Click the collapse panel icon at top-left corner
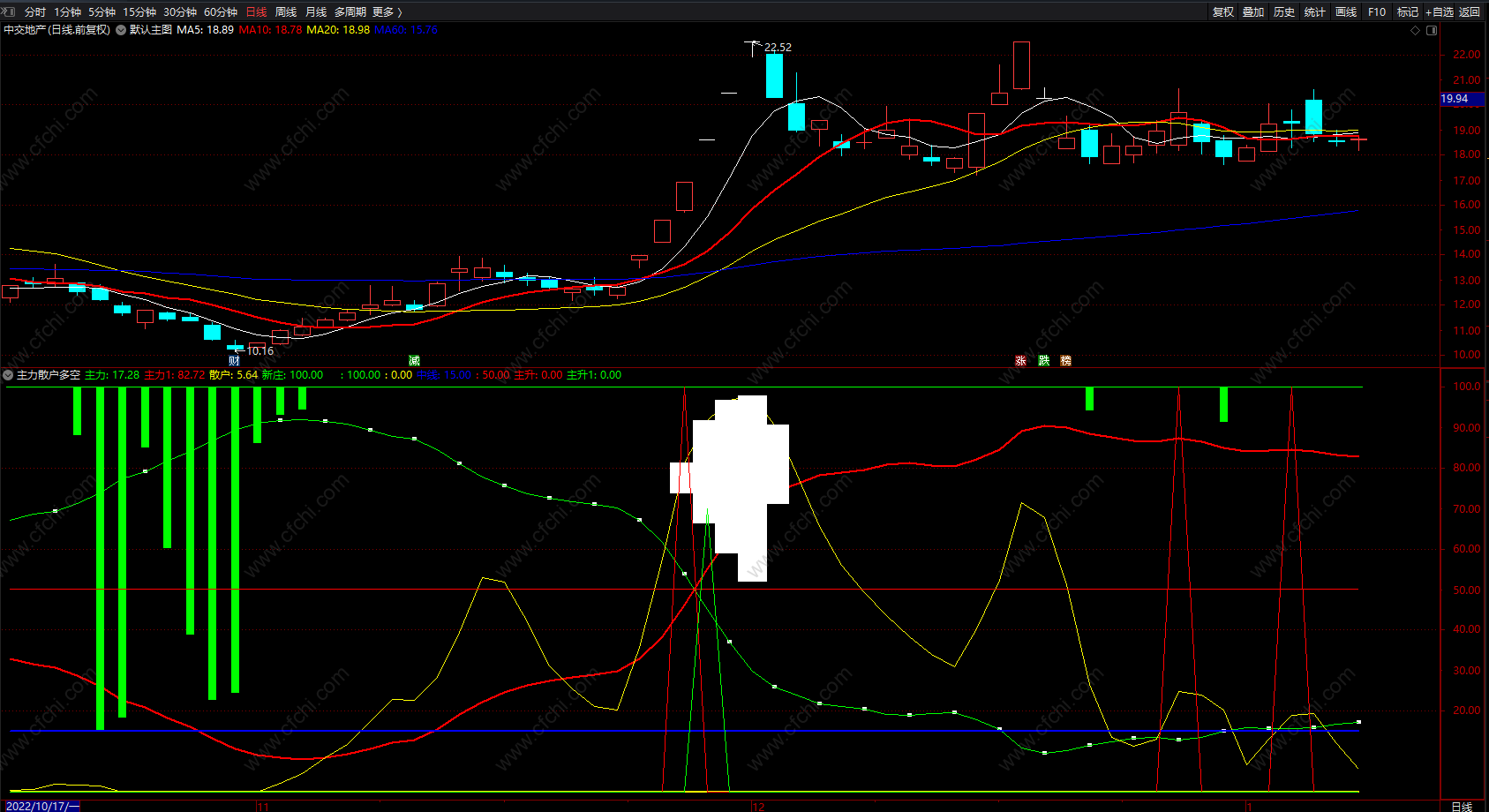 tap(8, 11)
